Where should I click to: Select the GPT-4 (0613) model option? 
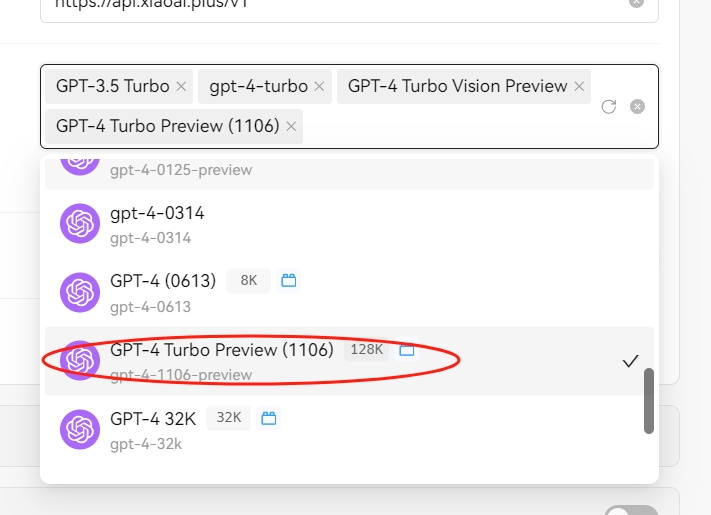(x=349, y=293)
